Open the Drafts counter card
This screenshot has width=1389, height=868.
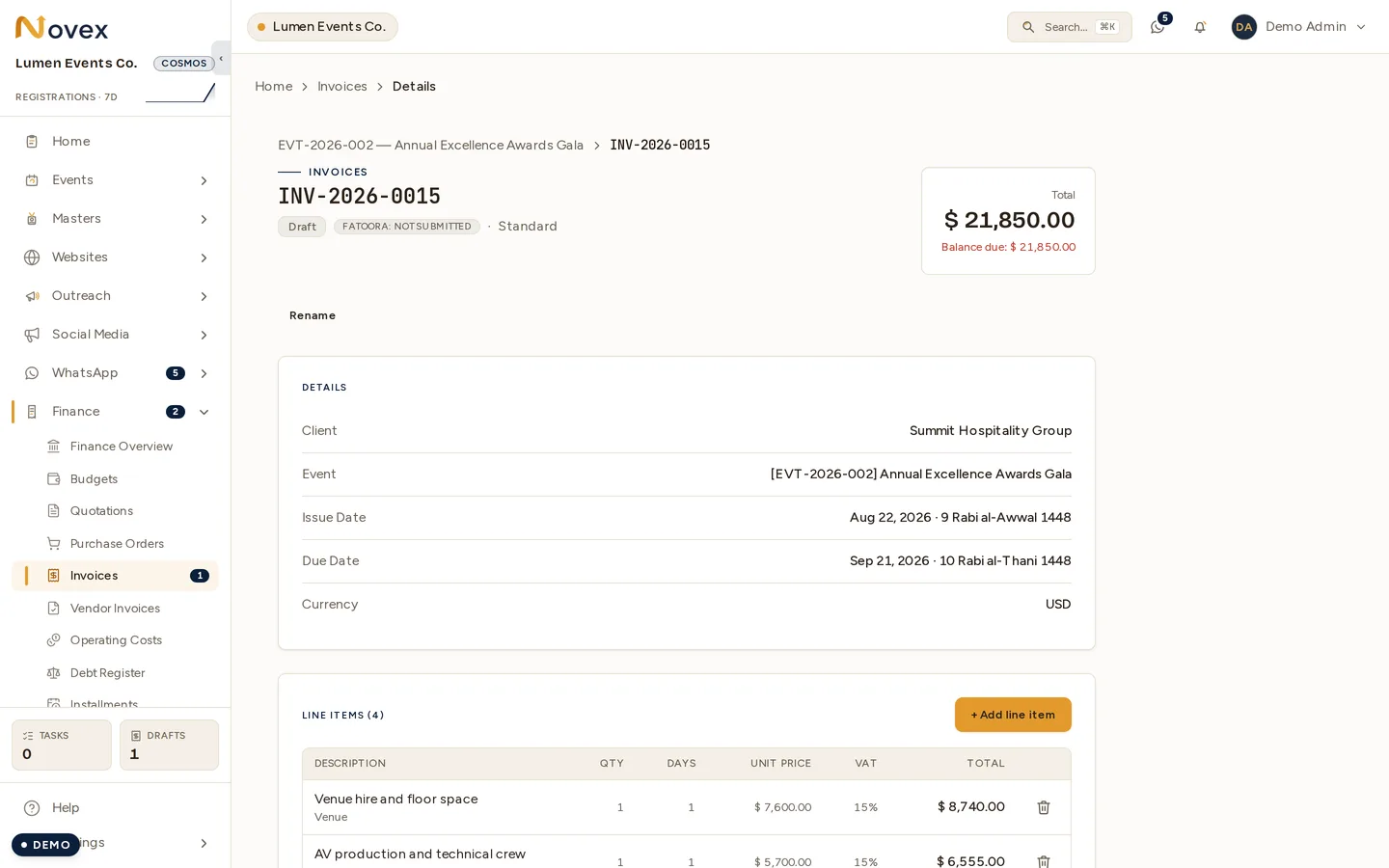169,745
